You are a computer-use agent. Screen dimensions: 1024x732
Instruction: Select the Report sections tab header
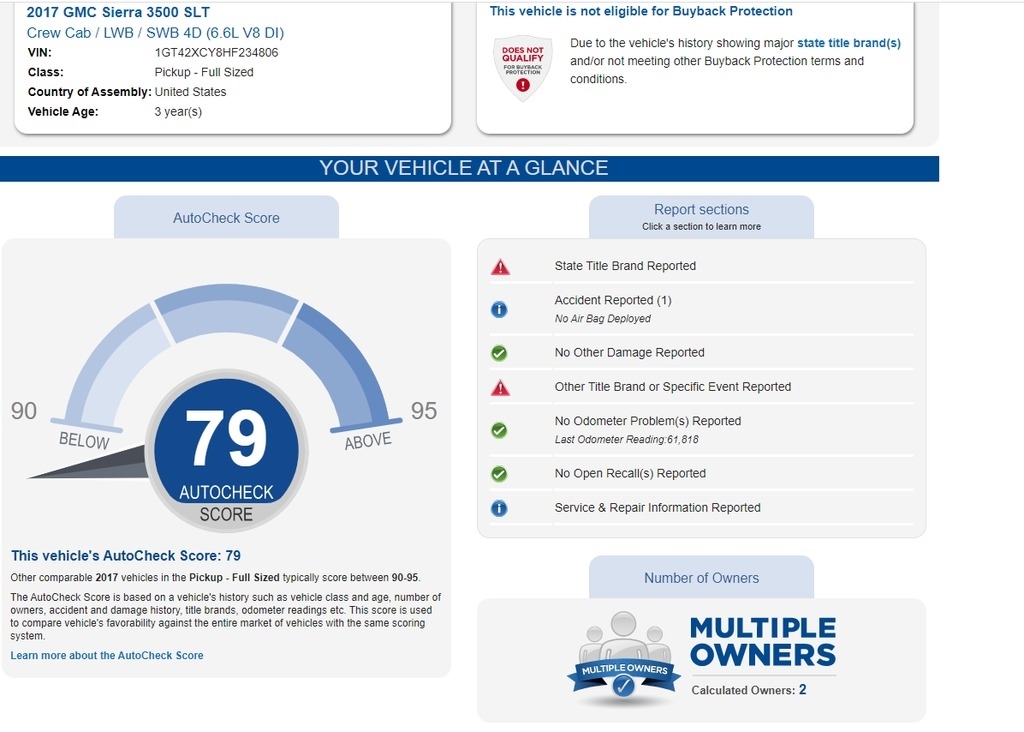point(701,217)
